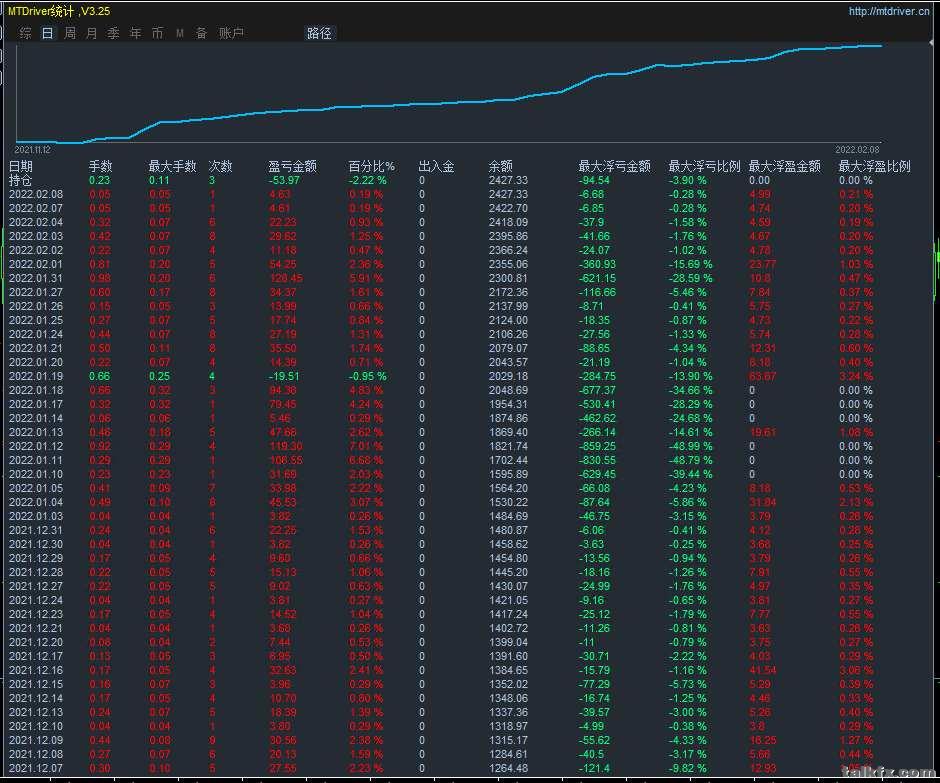Click the 出入金 column header
The height and width of the screenshot is (783, 940).
(436, 166)
